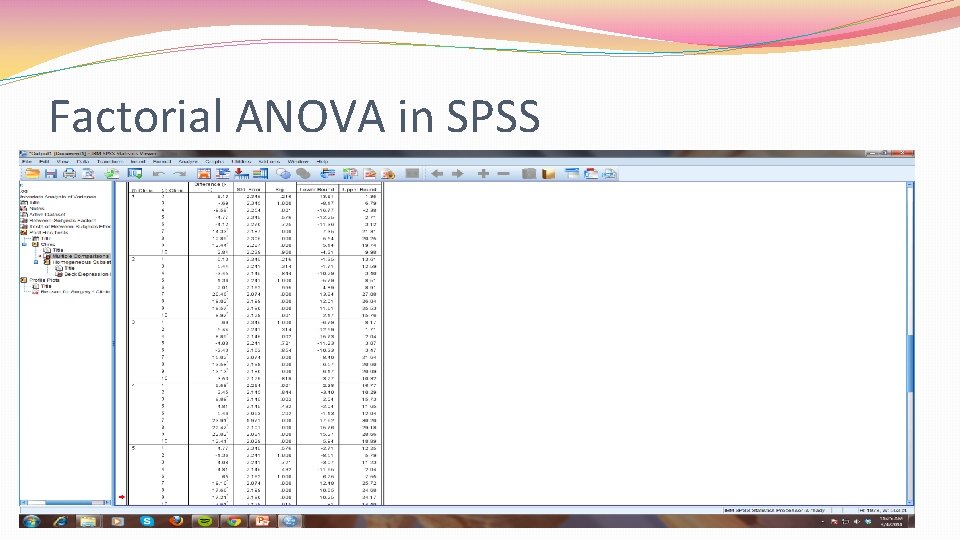Open the Analyze menu
The image size is (960, 540).
pos(189,162)
